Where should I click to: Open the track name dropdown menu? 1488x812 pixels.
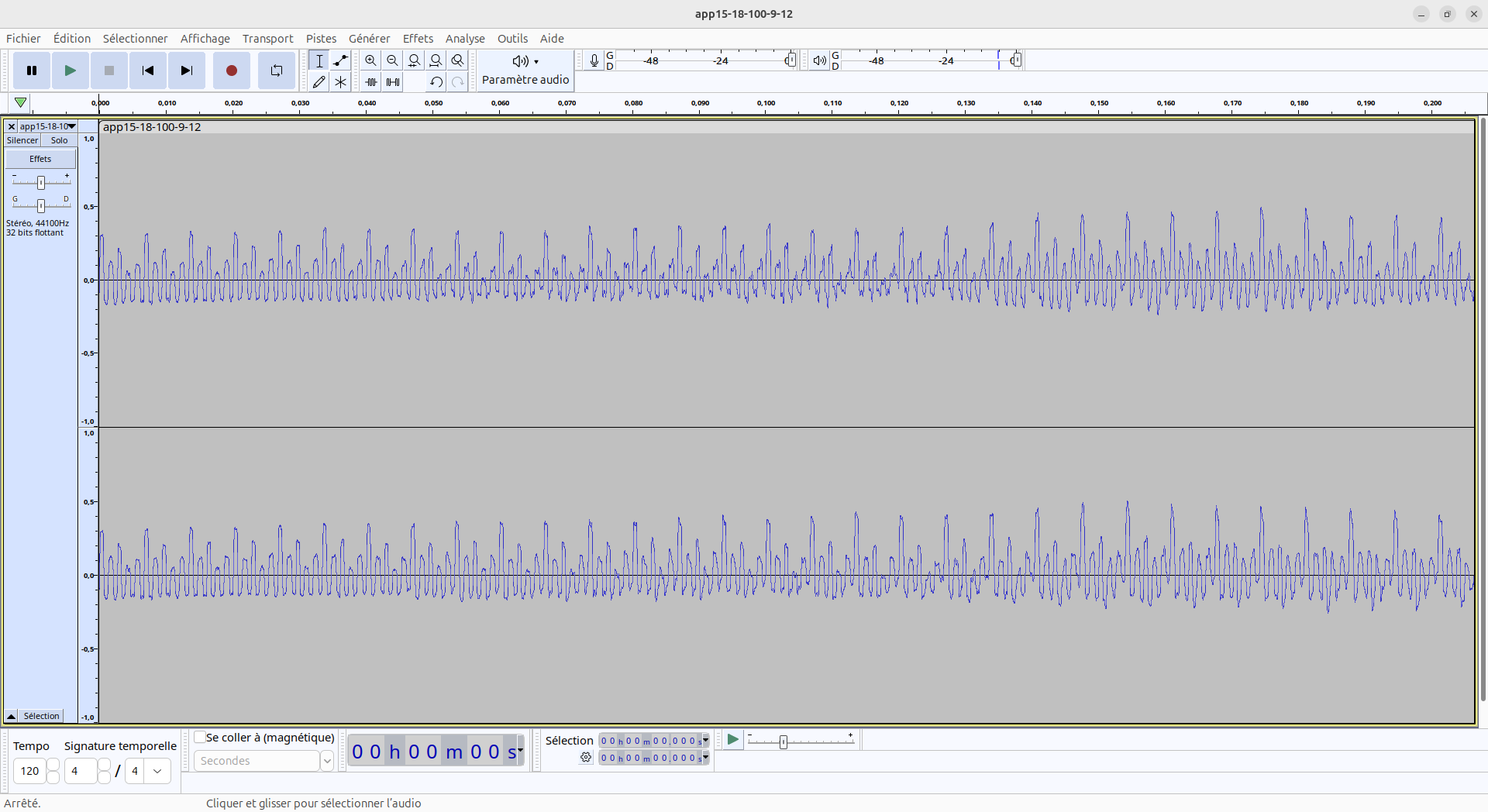[x=48, y=126]
